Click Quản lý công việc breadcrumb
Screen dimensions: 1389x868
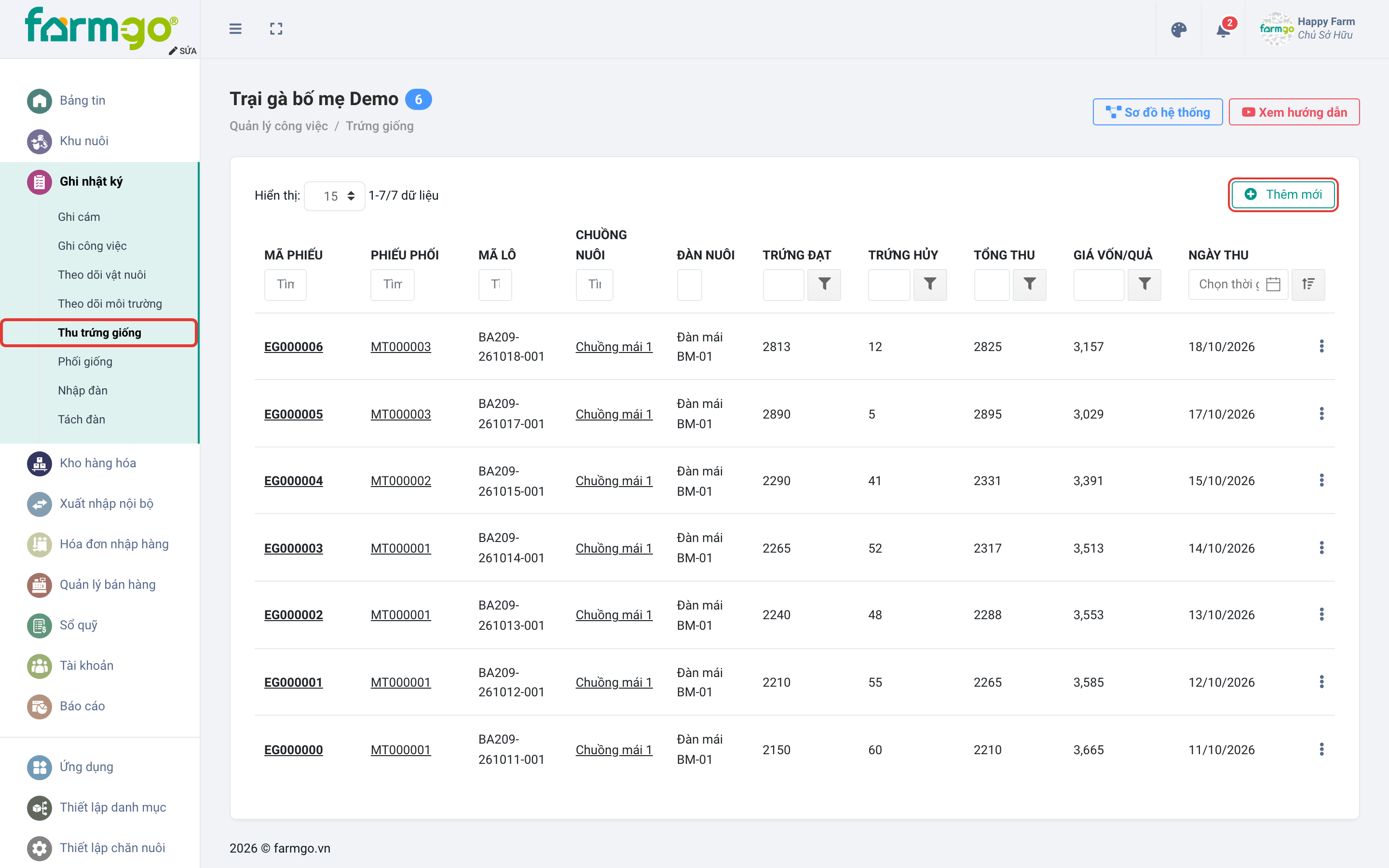(278, 126)
